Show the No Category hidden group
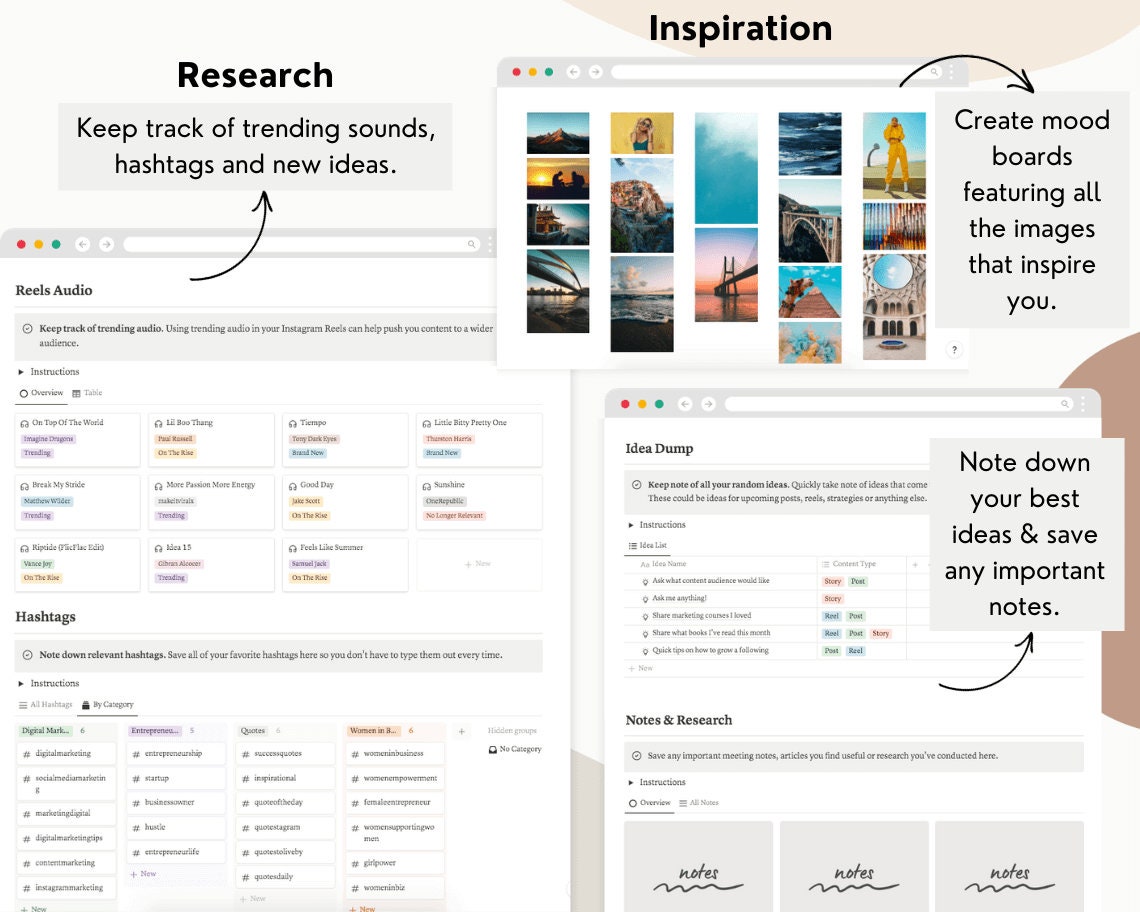 514,749
